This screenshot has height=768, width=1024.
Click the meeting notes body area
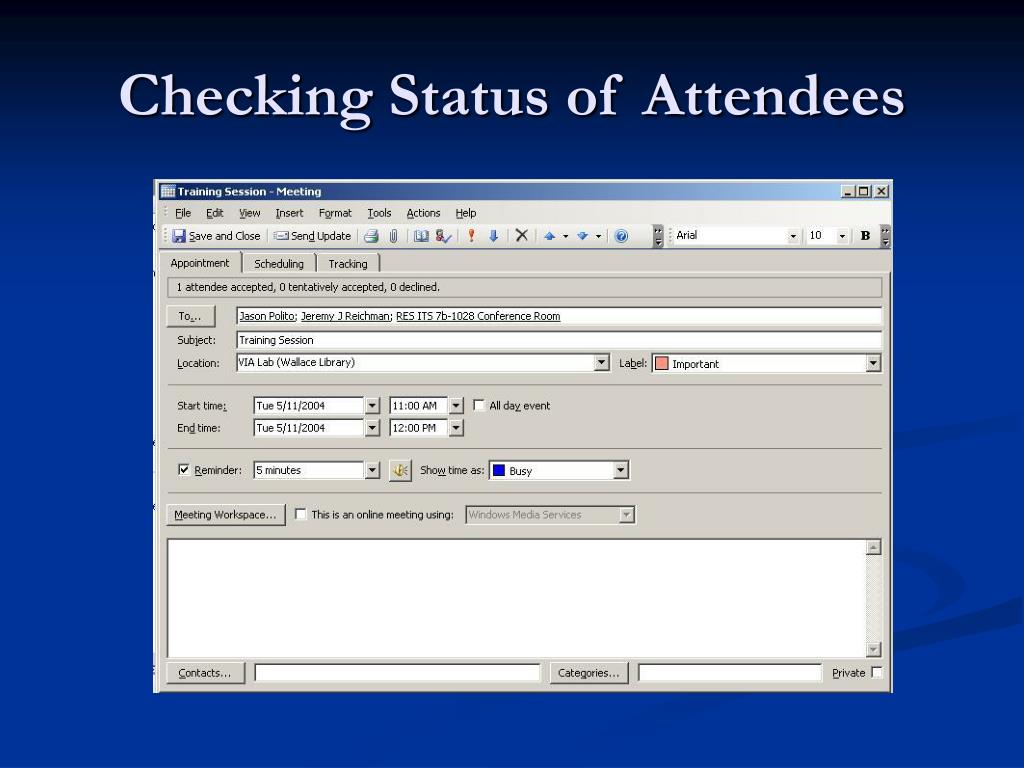coord(517,598)
